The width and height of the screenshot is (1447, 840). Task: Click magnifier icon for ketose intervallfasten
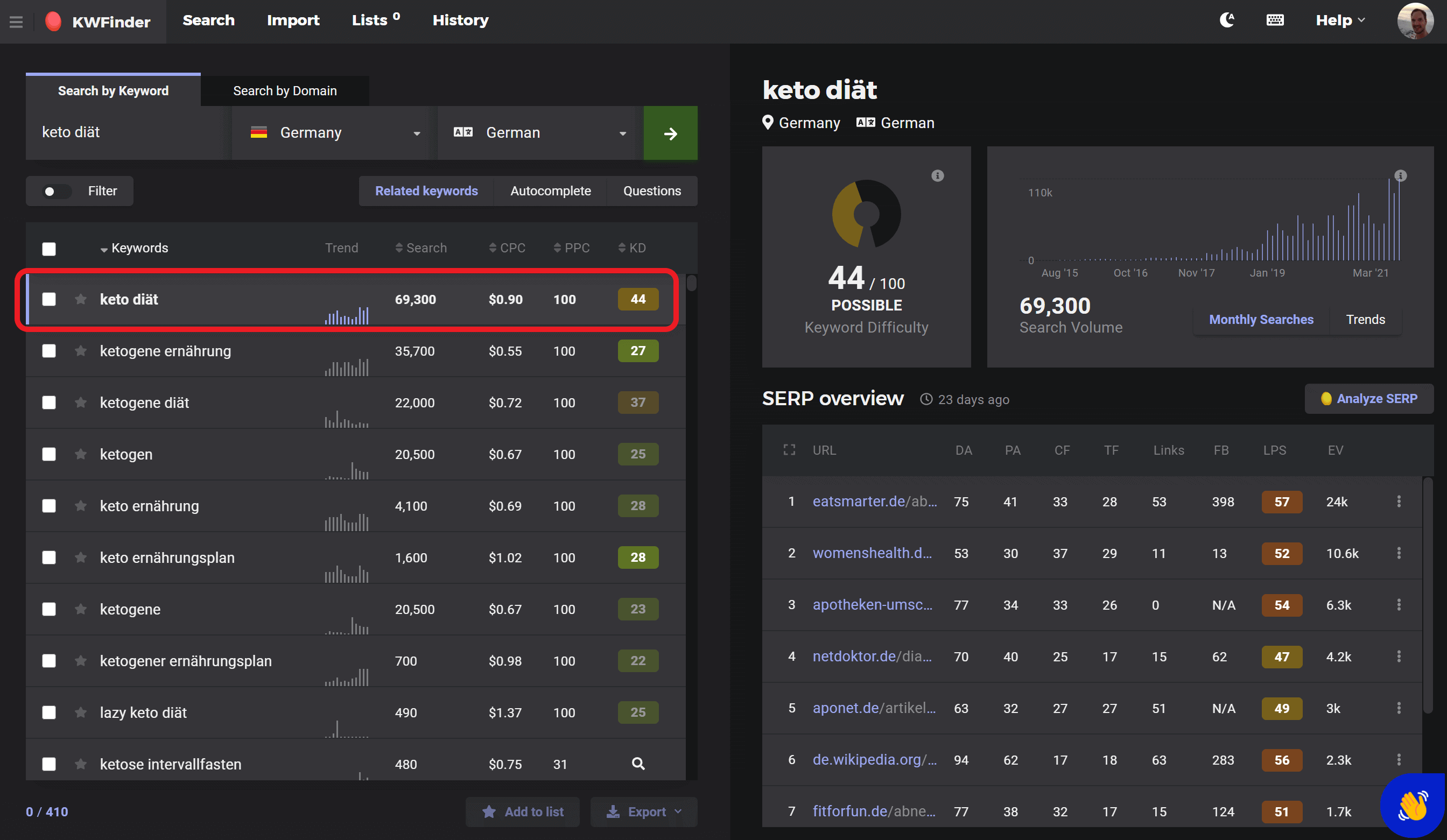point(638,764)
